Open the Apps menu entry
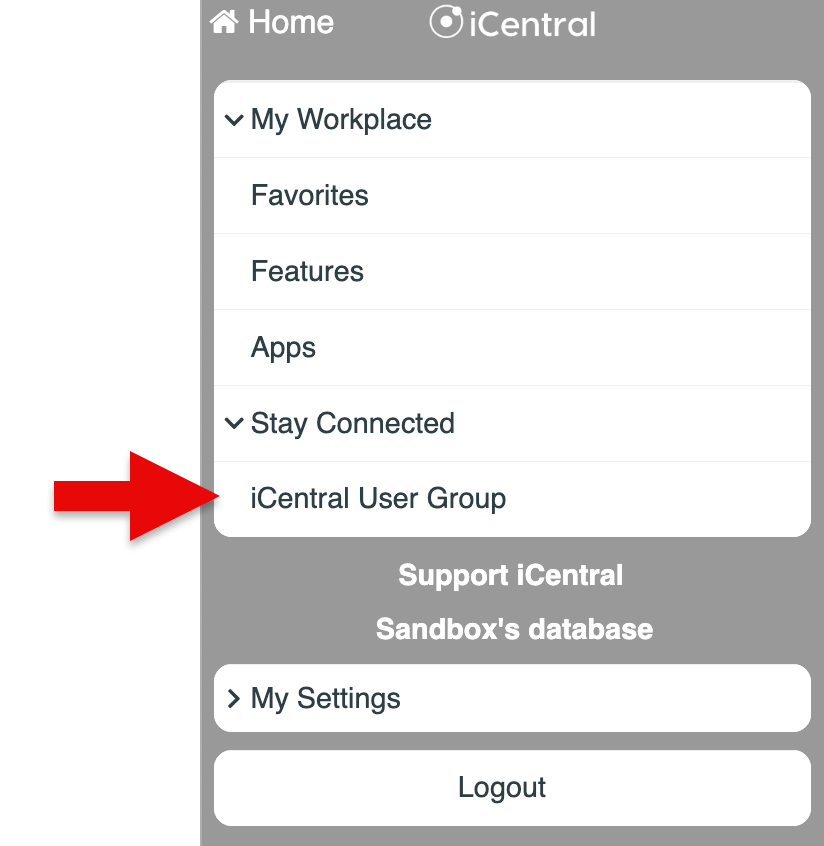824x846 pixels. click(x=283, y=348)
